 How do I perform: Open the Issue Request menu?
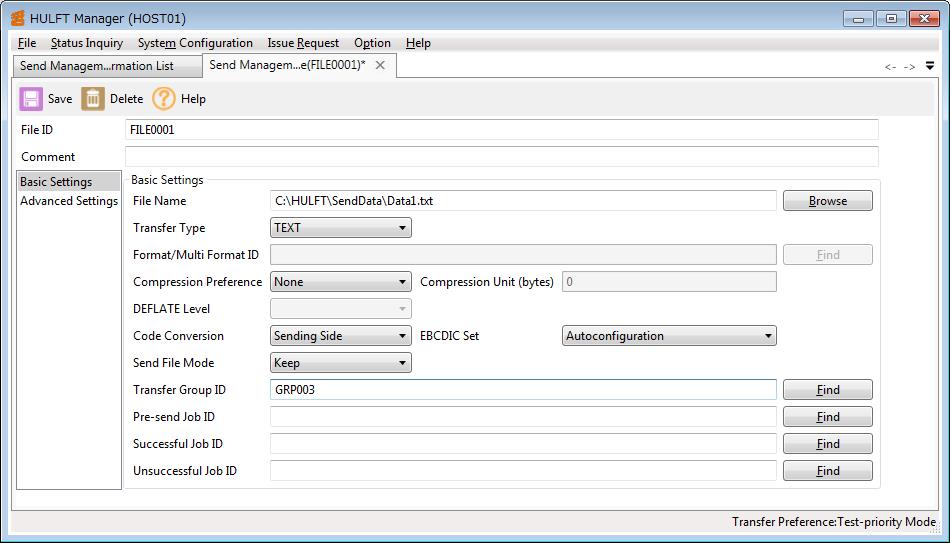tap(304, 43)
